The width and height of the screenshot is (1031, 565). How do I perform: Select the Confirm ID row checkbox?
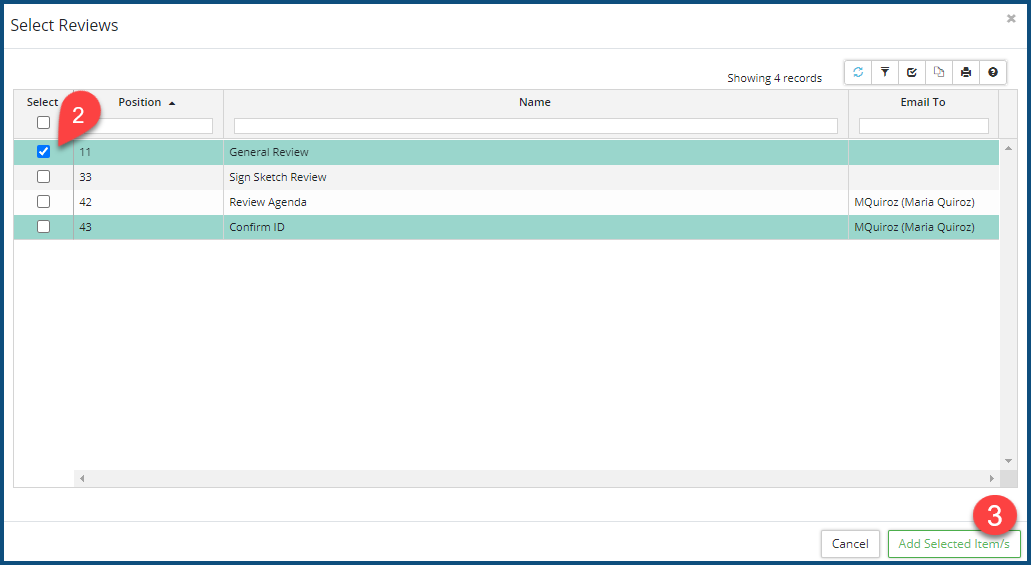pos(43,227)
